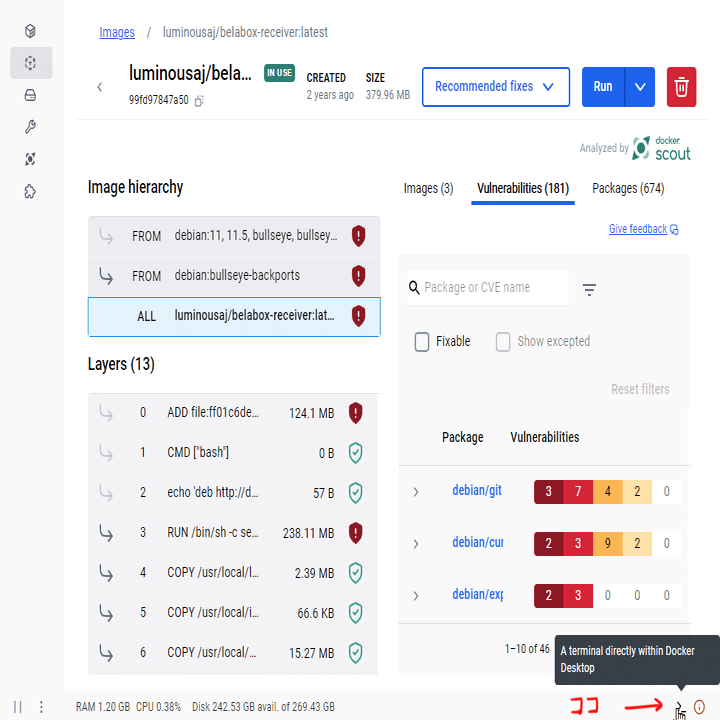
Task: Delete the image with trash button
Action: click(681, 87)
